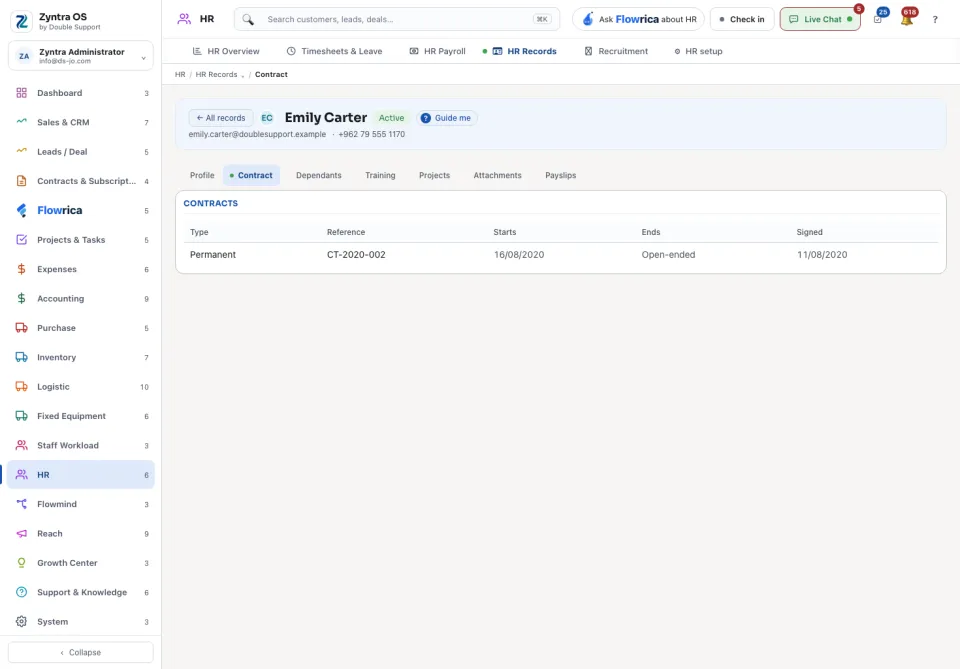This screenshot has height=669, width=960.
Task: Go to Leads / Deal icon
Action: 21,151
